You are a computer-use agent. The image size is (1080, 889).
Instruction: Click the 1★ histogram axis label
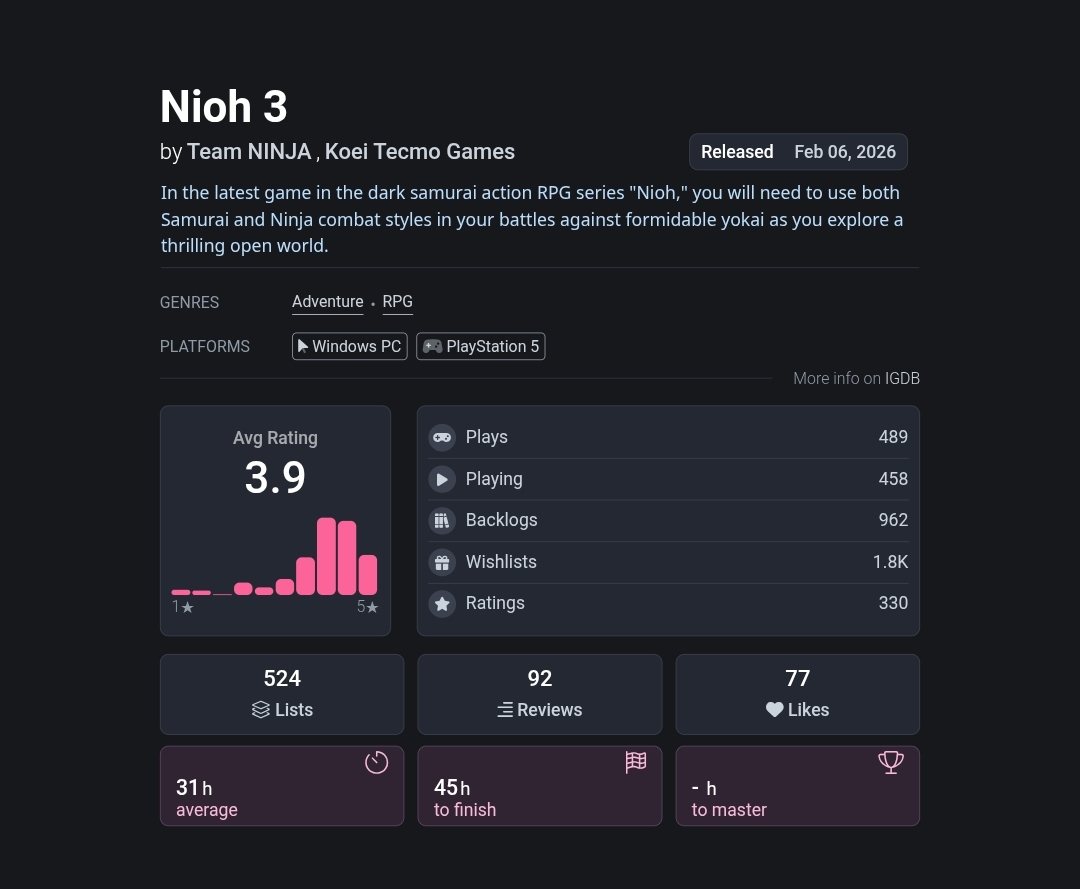coord(183,607)
